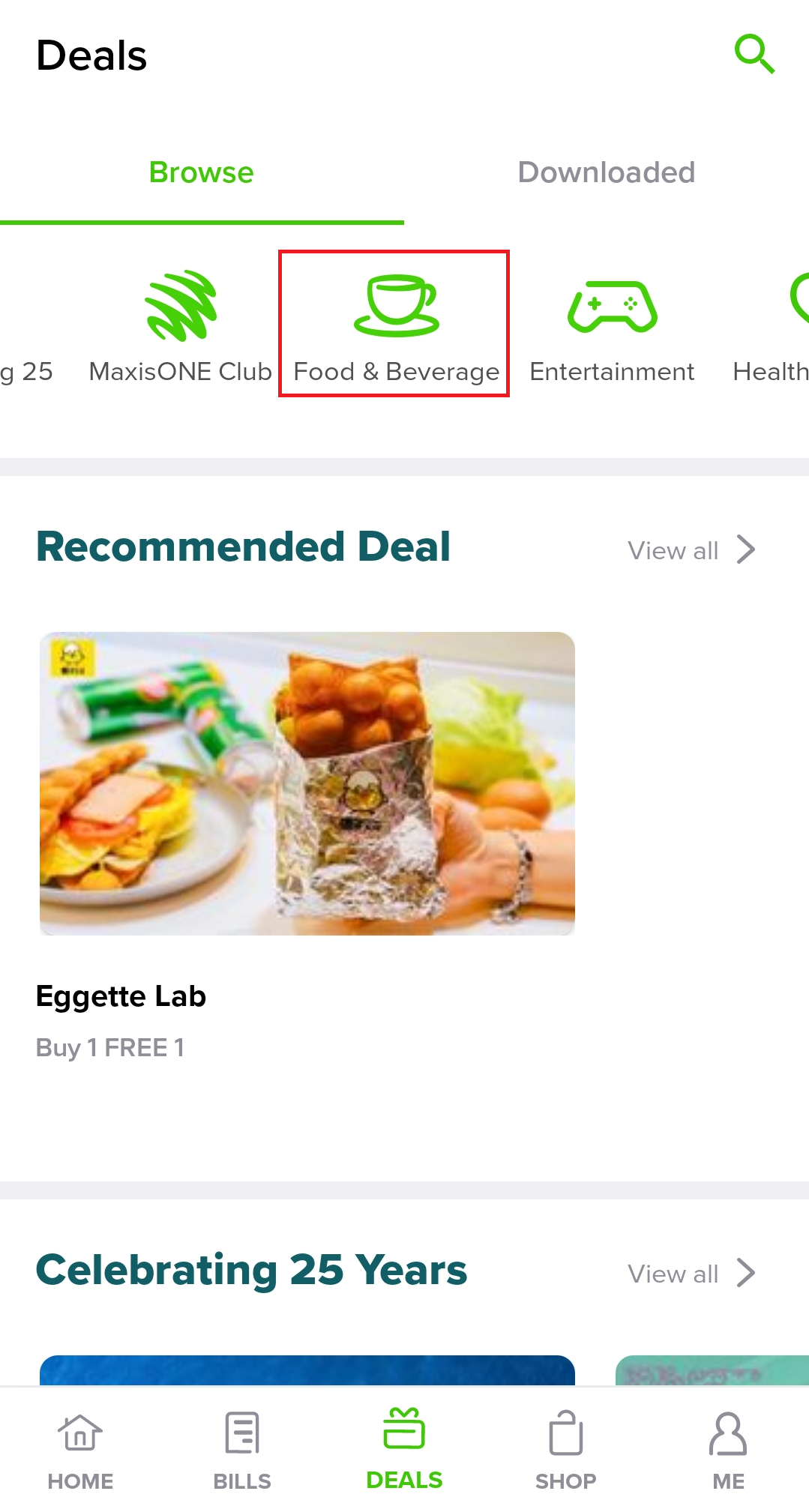Viewport: 809px width, 1512px height.
Task: Tap the search magnifier icon
Action: [754, 54]
